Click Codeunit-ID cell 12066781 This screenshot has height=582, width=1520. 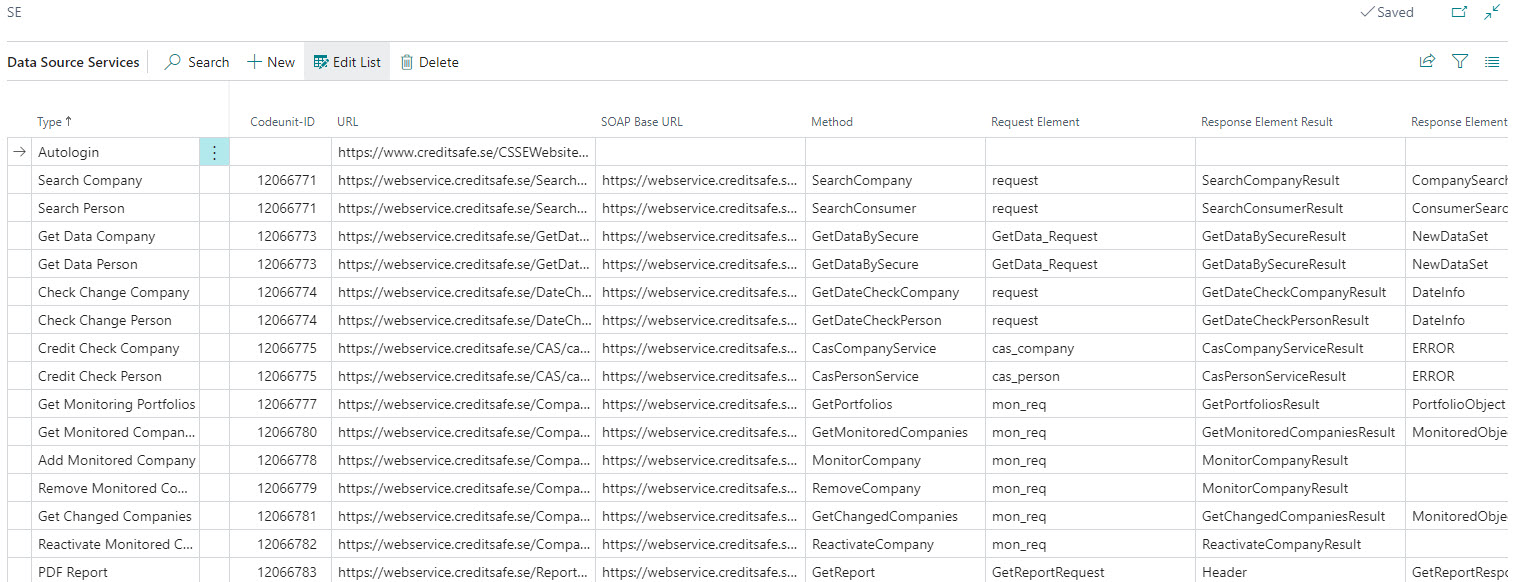[281, 517]
